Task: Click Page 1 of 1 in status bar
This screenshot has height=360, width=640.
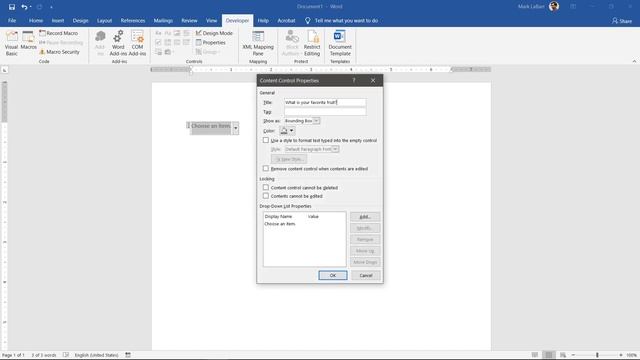Action: click(x=13, y=355)
